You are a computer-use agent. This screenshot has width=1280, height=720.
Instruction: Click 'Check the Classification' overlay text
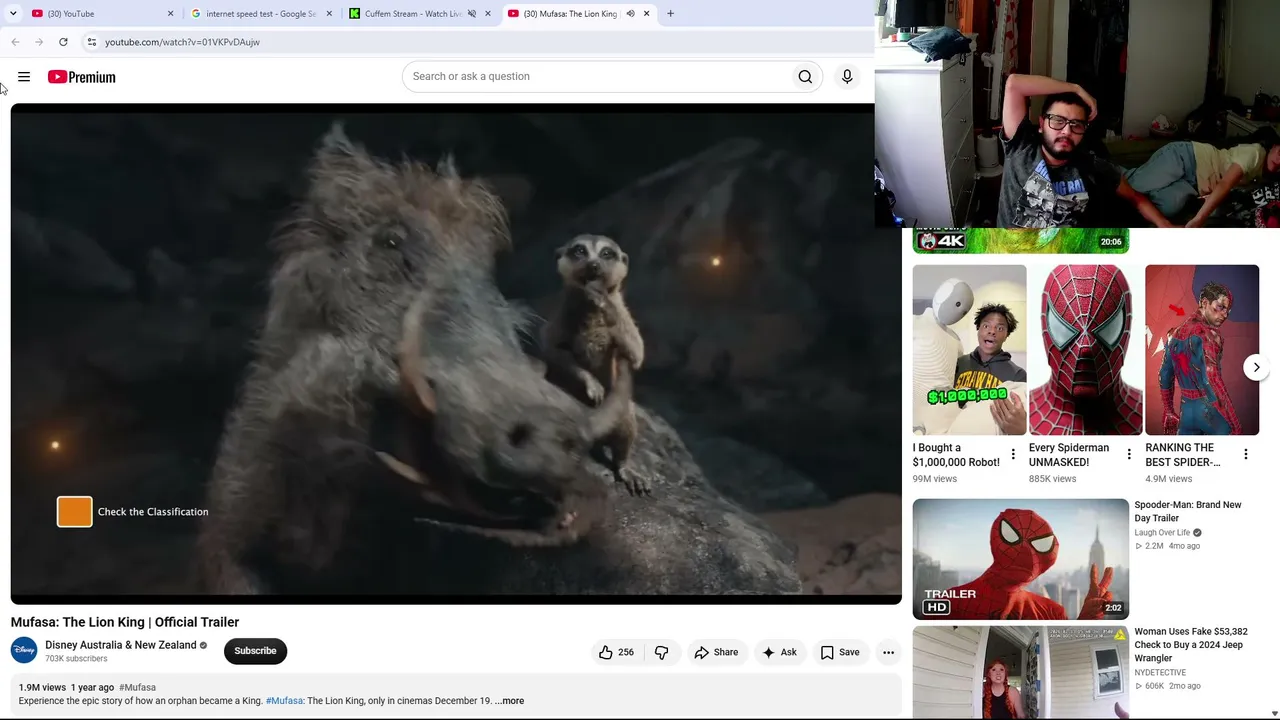[x=153, y=512]
